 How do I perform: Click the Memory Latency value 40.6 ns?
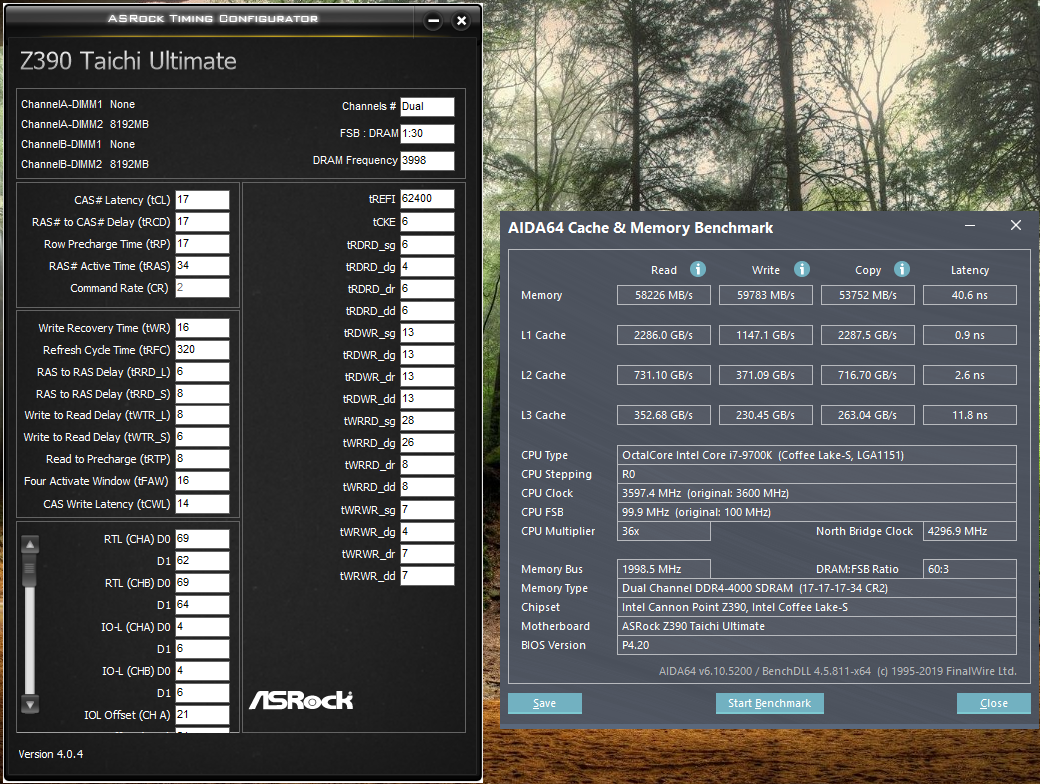pos(970,295)
